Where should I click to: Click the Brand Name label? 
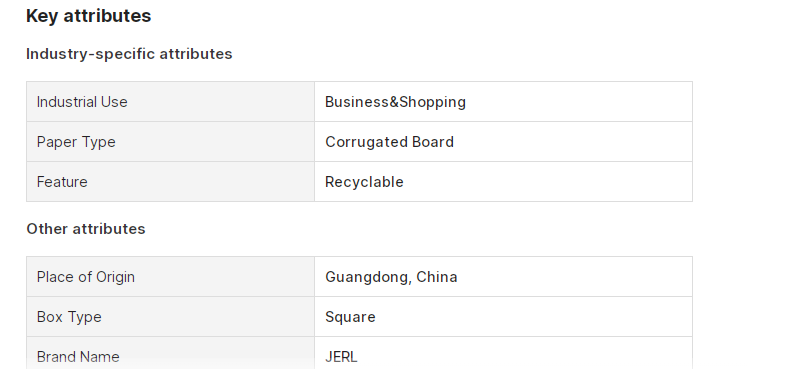click(x=78, y=357)
